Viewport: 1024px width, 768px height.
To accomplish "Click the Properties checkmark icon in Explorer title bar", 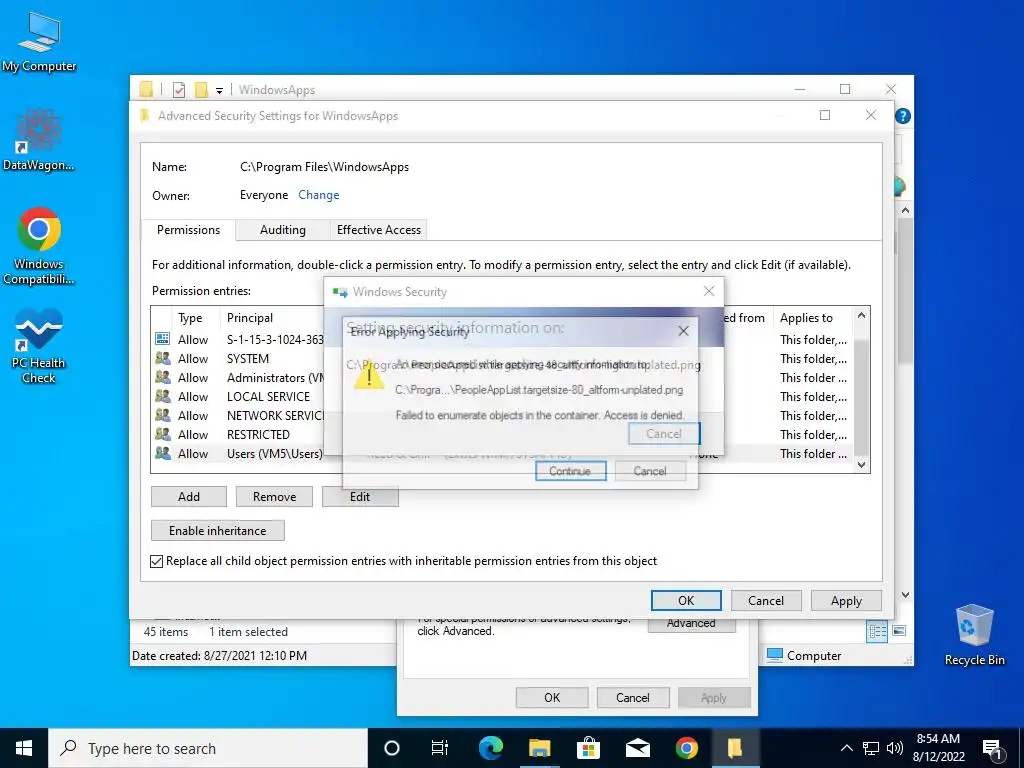I will [x=178, y=89].
